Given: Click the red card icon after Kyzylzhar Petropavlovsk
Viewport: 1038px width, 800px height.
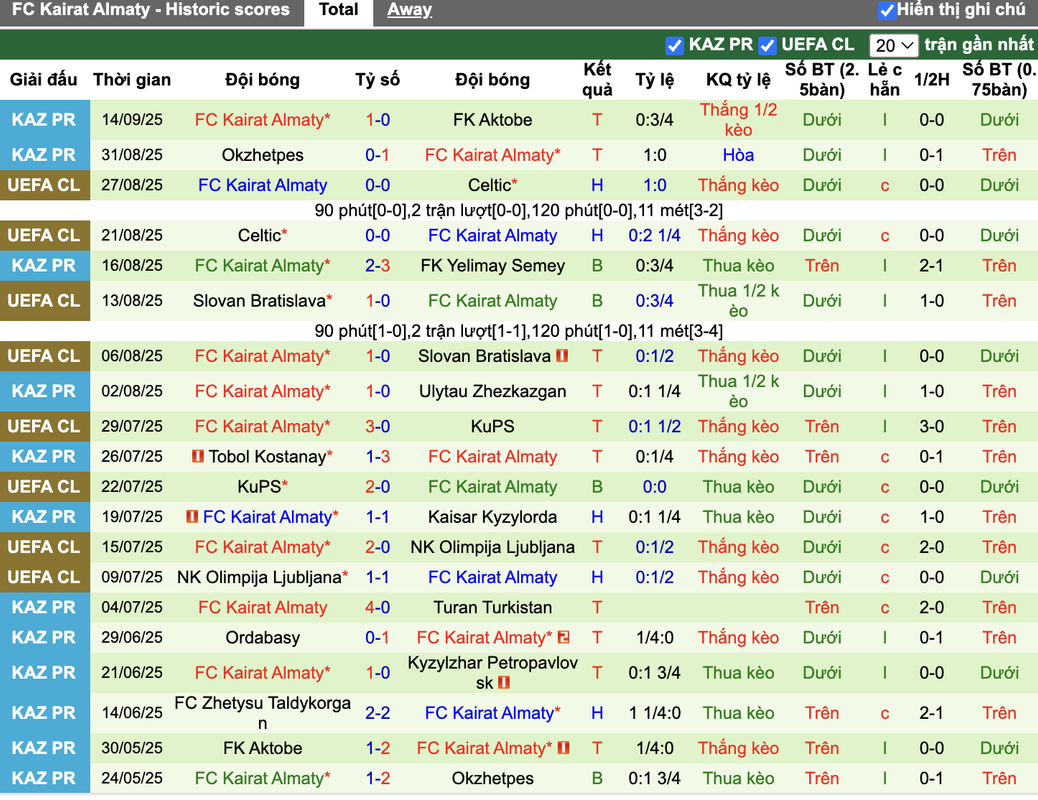Looking at the screenshot, I should (x=504, y=682).
